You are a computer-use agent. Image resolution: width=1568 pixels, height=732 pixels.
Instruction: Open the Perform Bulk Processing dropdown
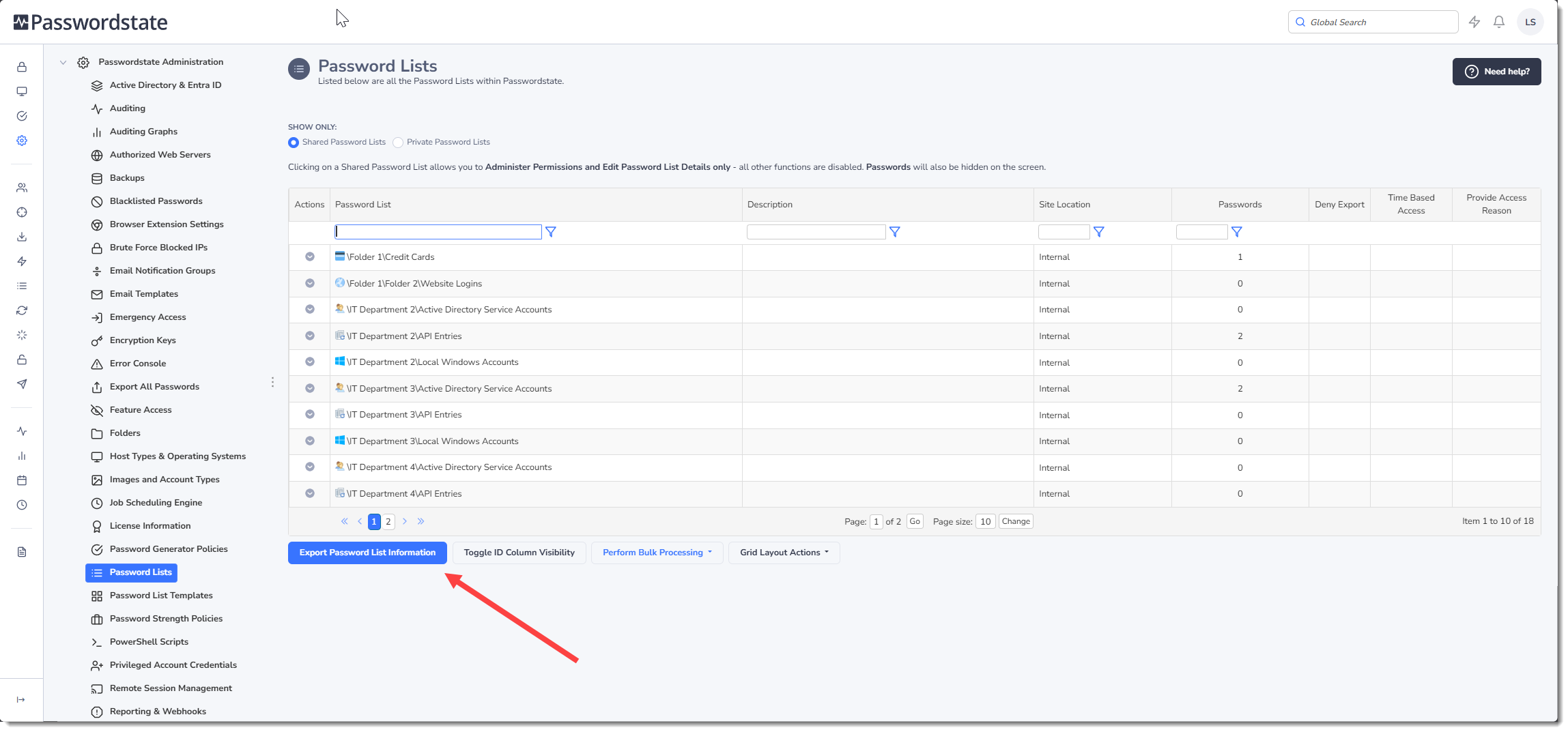point(657,553)
